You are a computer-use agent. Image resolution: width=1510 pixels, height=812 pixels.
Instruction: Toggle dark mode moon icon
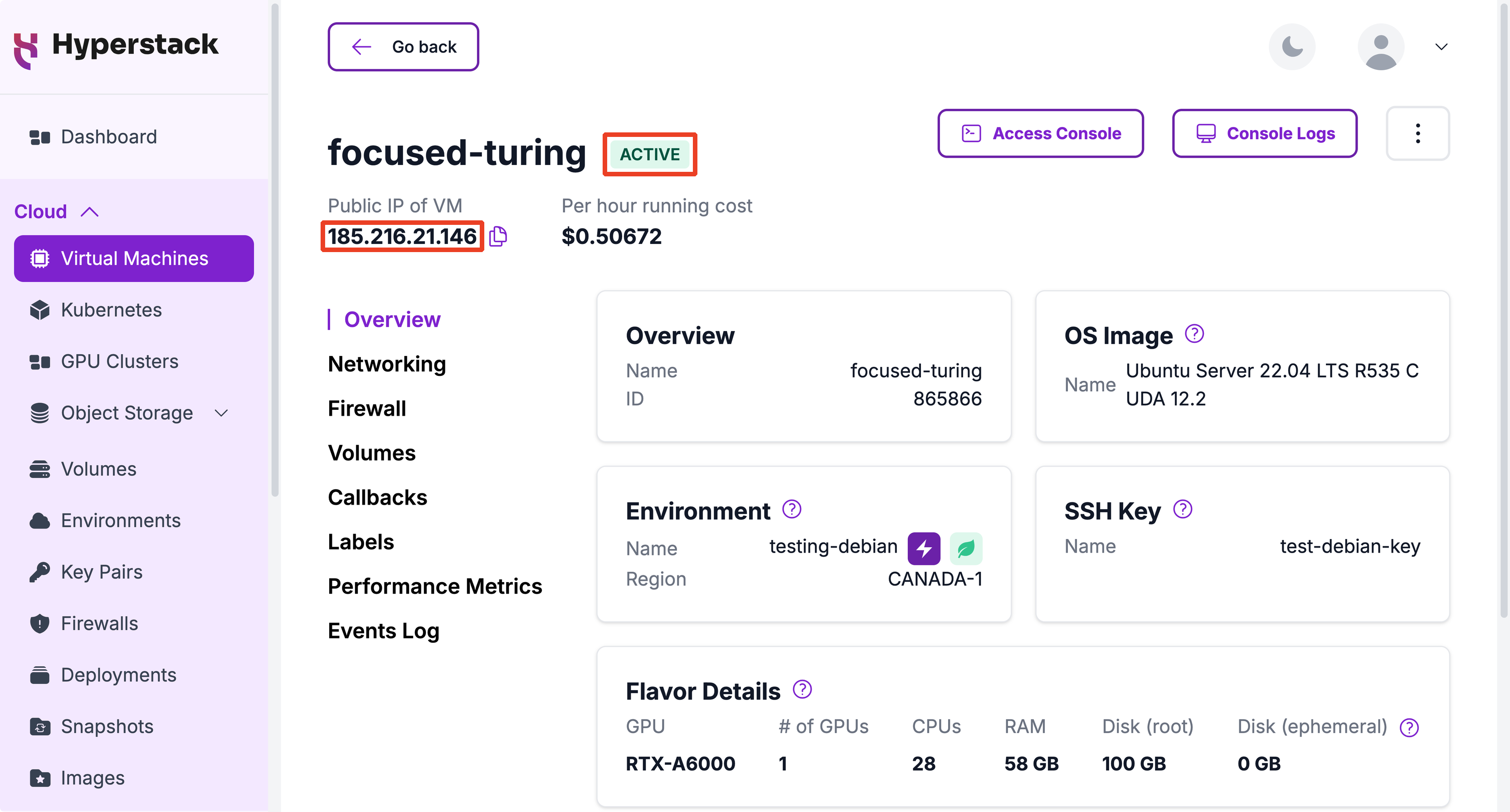(1292, 47)
